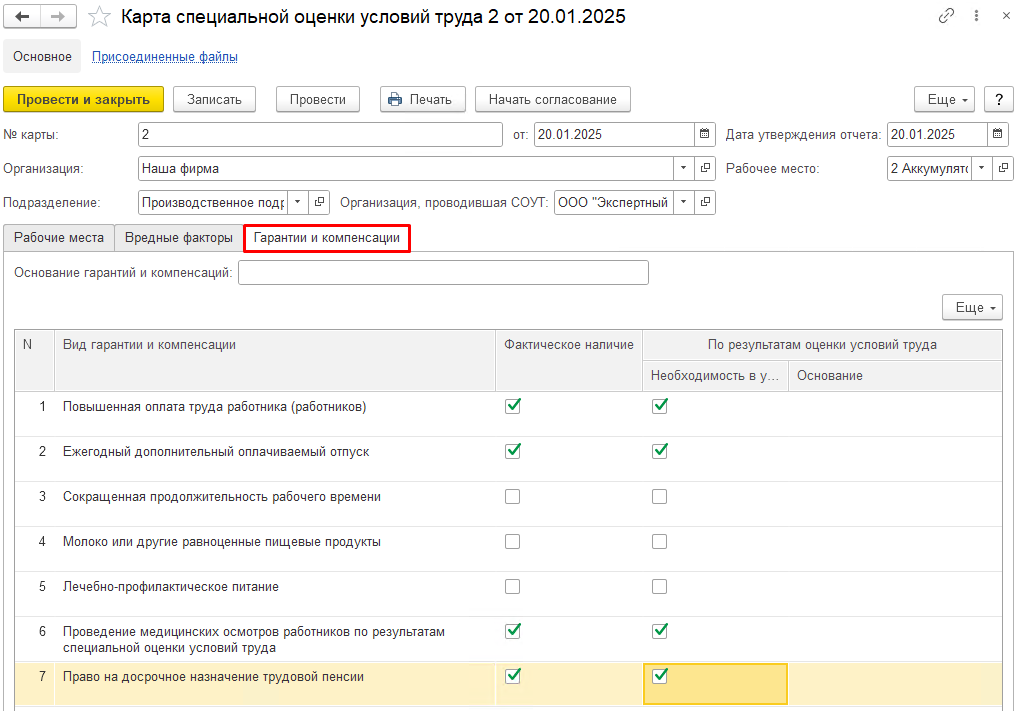
Task: Open the Присоединенные файлы link
Action: point(165,57)
